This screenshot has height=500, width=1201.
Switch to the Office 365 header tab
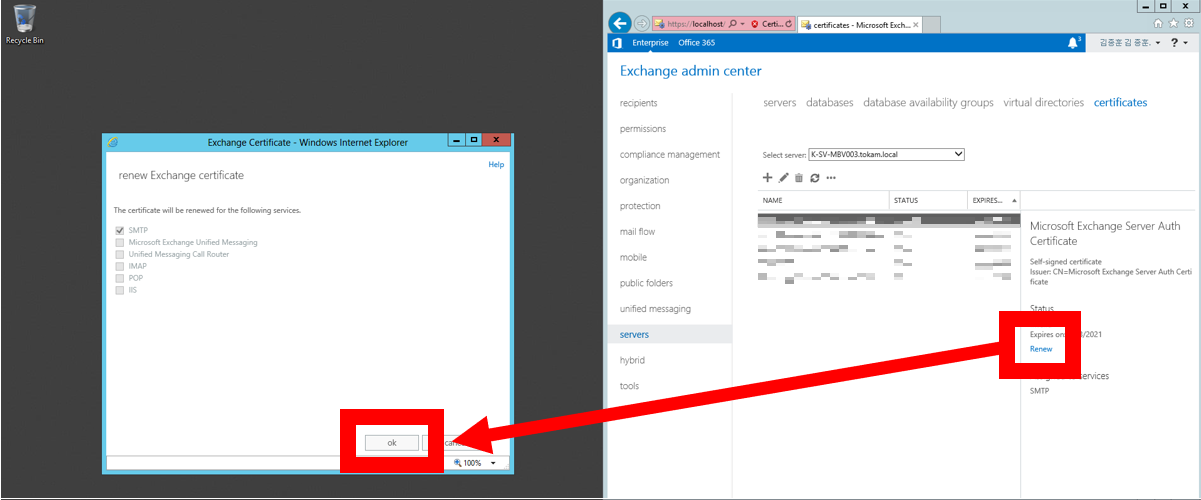(x=696, y=43)
